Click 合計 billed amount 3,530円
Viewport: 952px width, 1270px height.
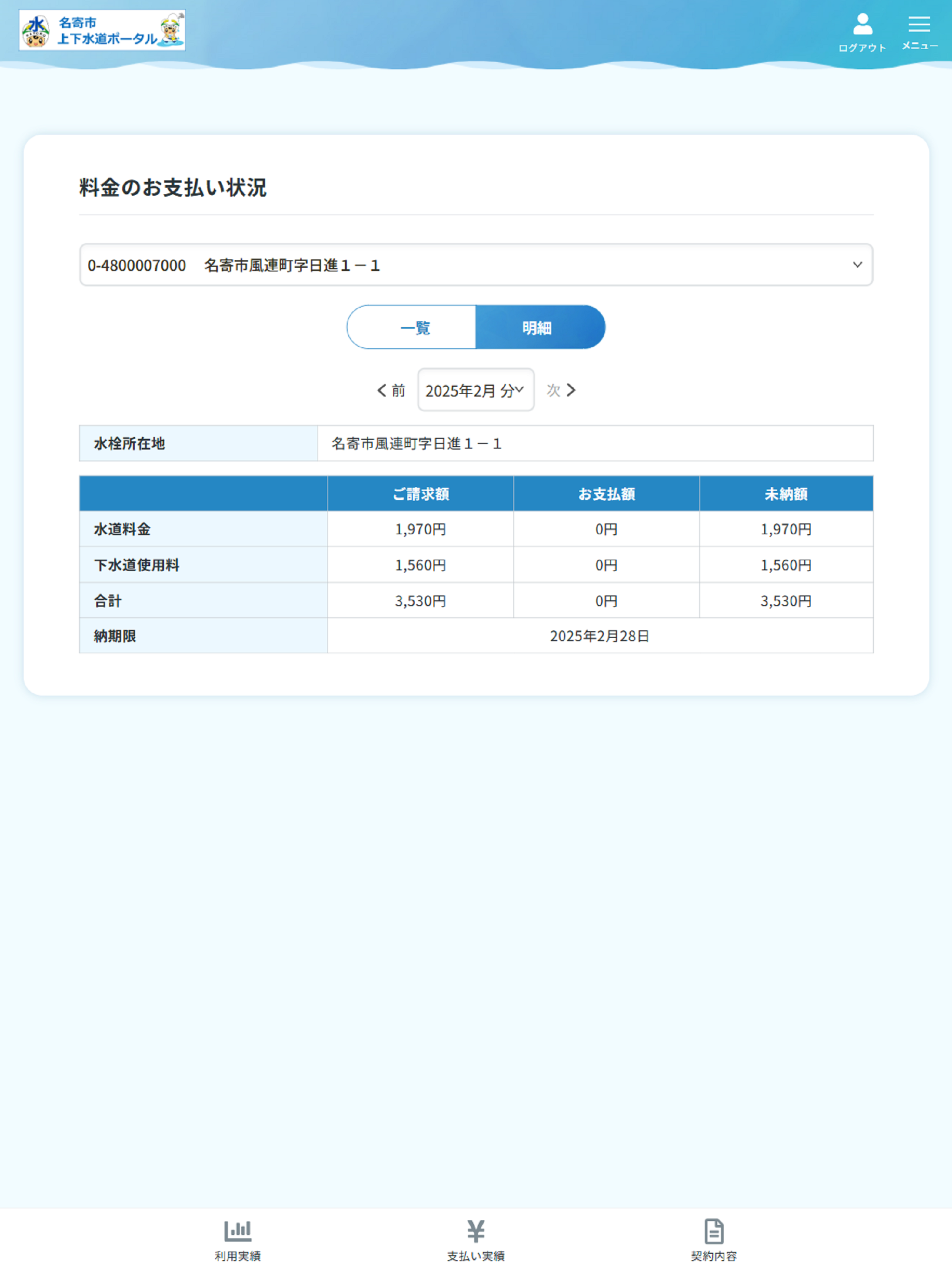[420, 601]
